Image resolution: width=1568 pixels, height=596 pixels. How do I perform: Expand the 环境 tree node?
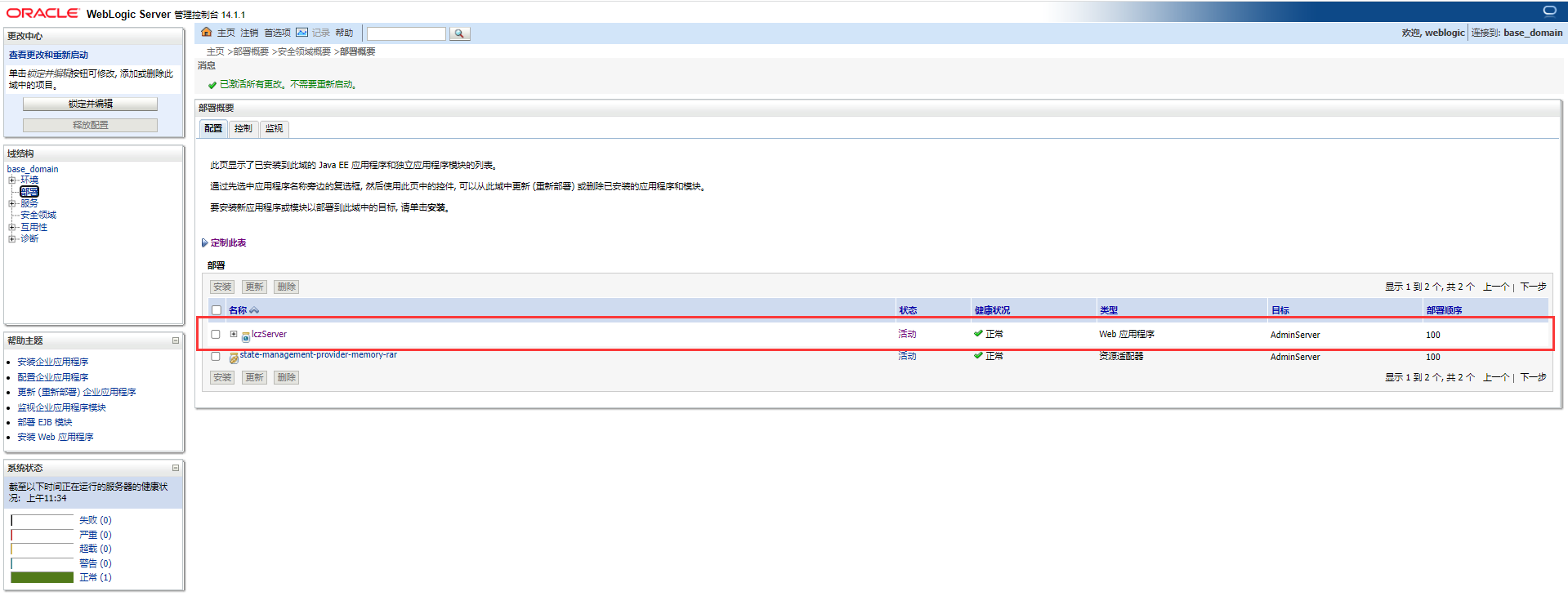coord(12,180)
